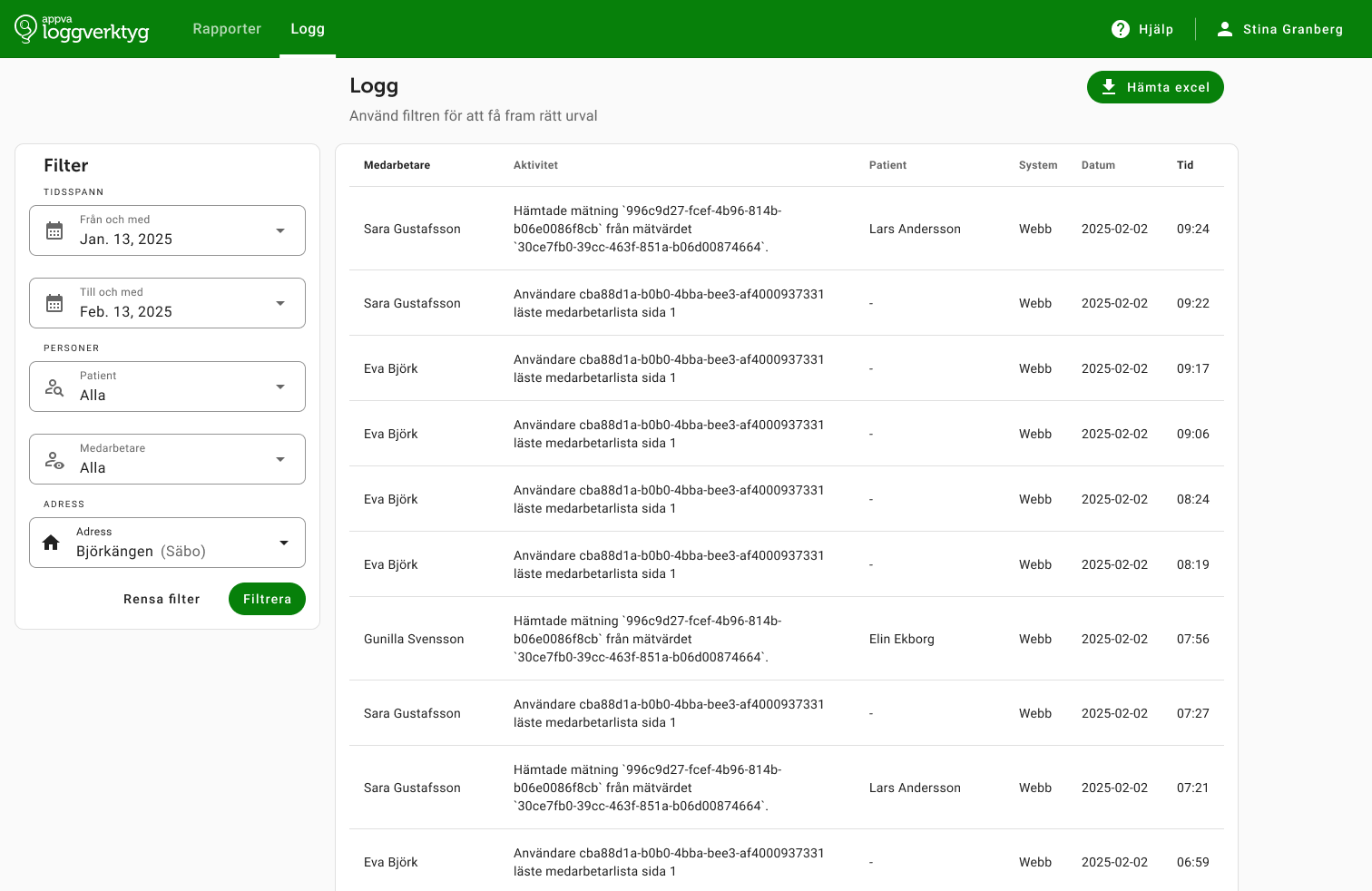Viewport: 1372px width, 891px height.
Task: Switch to the Rapporter tab
Action: coord(227,29)
